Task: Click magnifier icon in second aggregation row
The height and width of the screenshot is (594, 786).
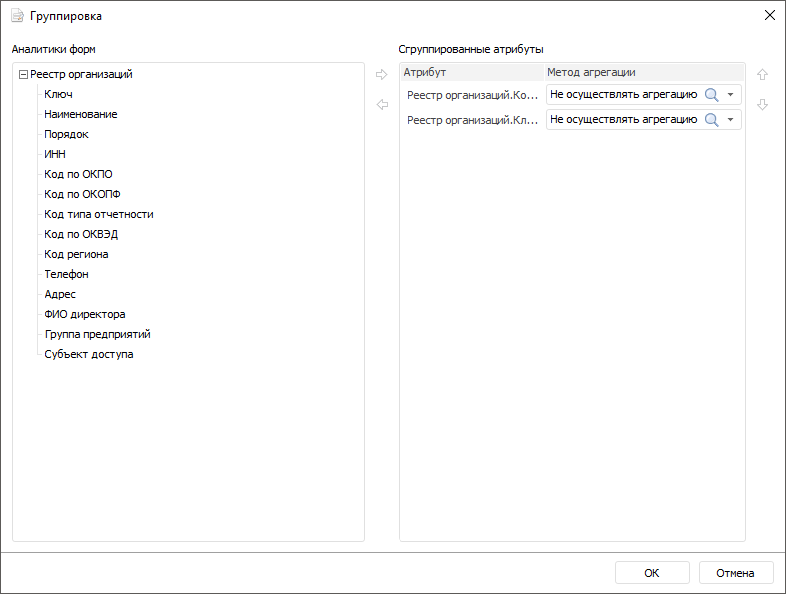Action: [x=712, y=120]
